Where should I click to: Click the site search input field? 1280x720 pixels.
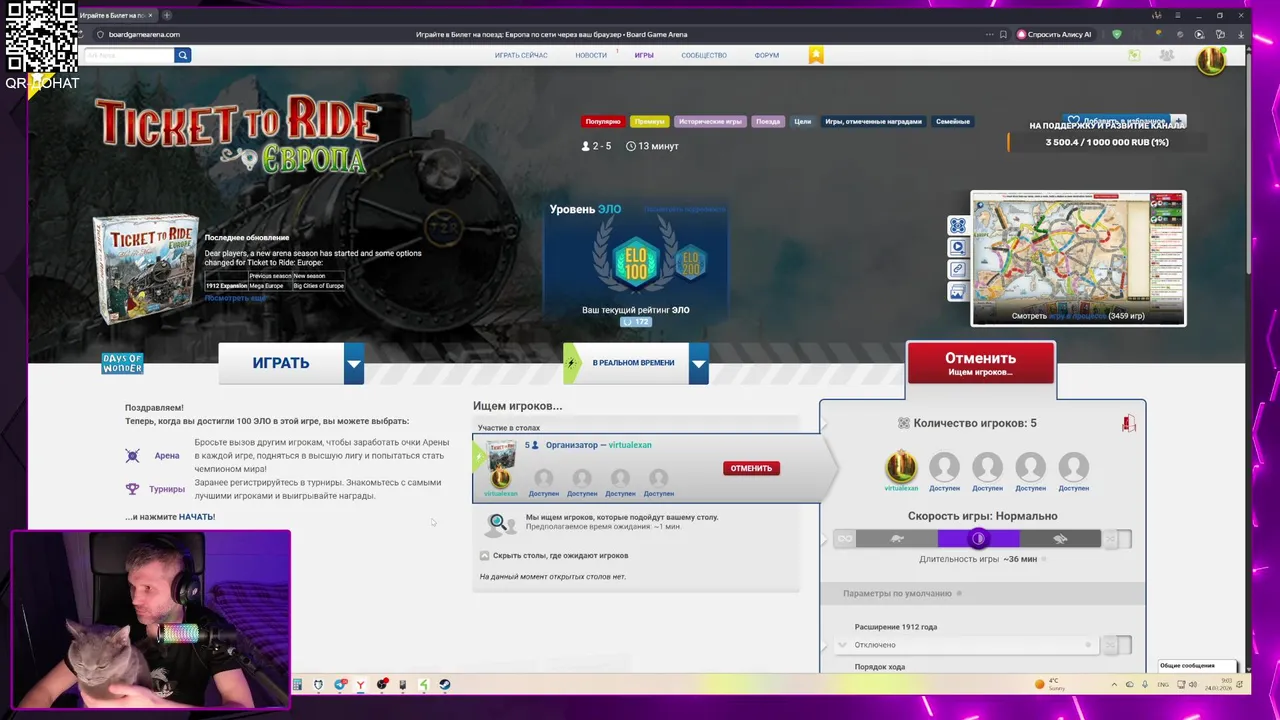coord(130,55)
